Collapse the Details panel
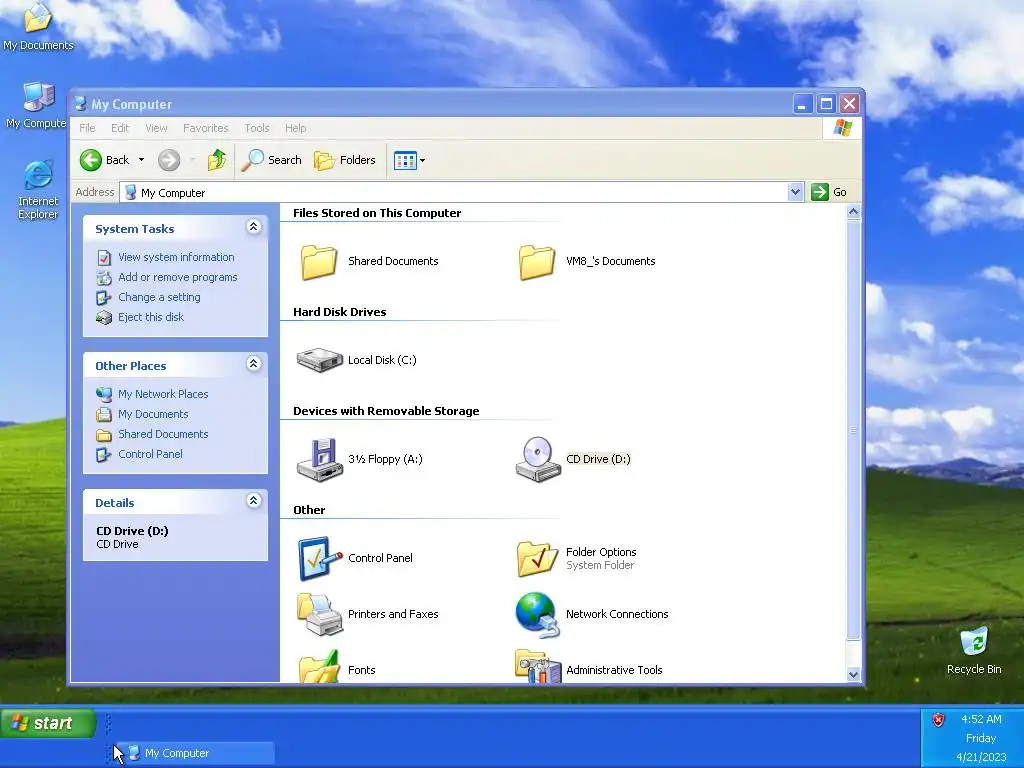Viewport: 1024px width, 768px height. [x=253, y=501]
